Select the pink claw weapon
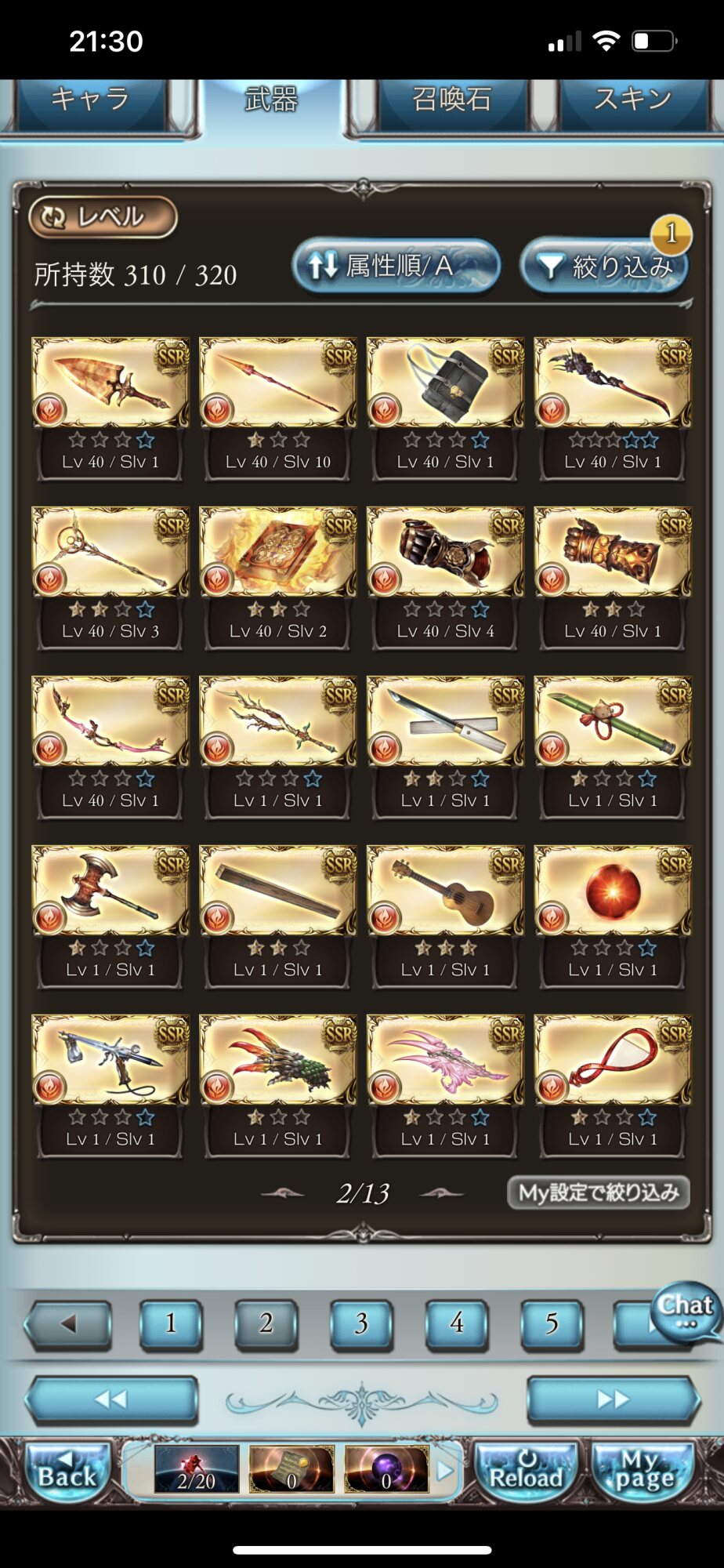 pyautogui.click(x=445, y=1060)
